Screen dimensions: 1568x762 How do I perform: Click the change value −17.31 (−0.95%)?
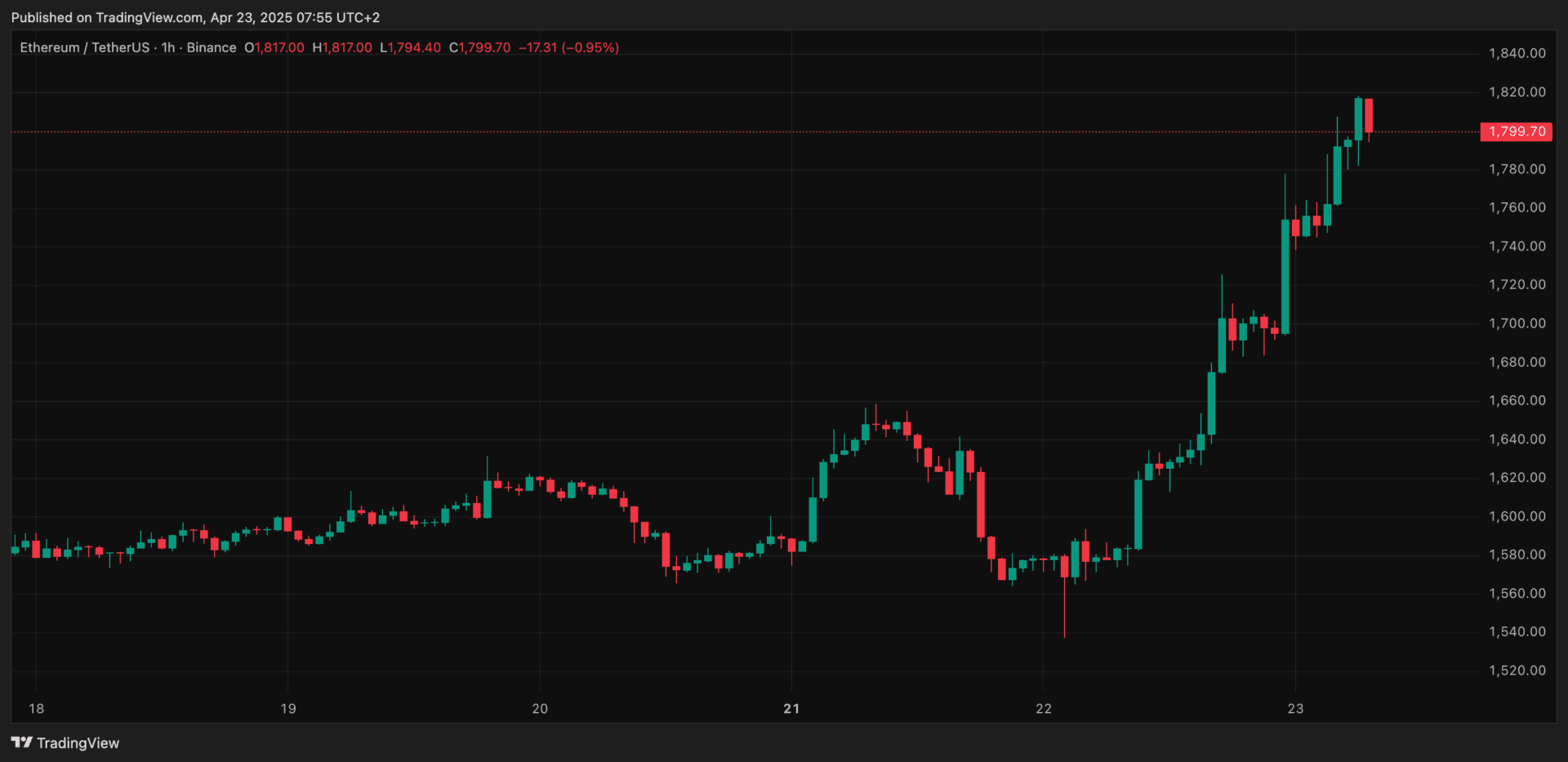[569, 47]
